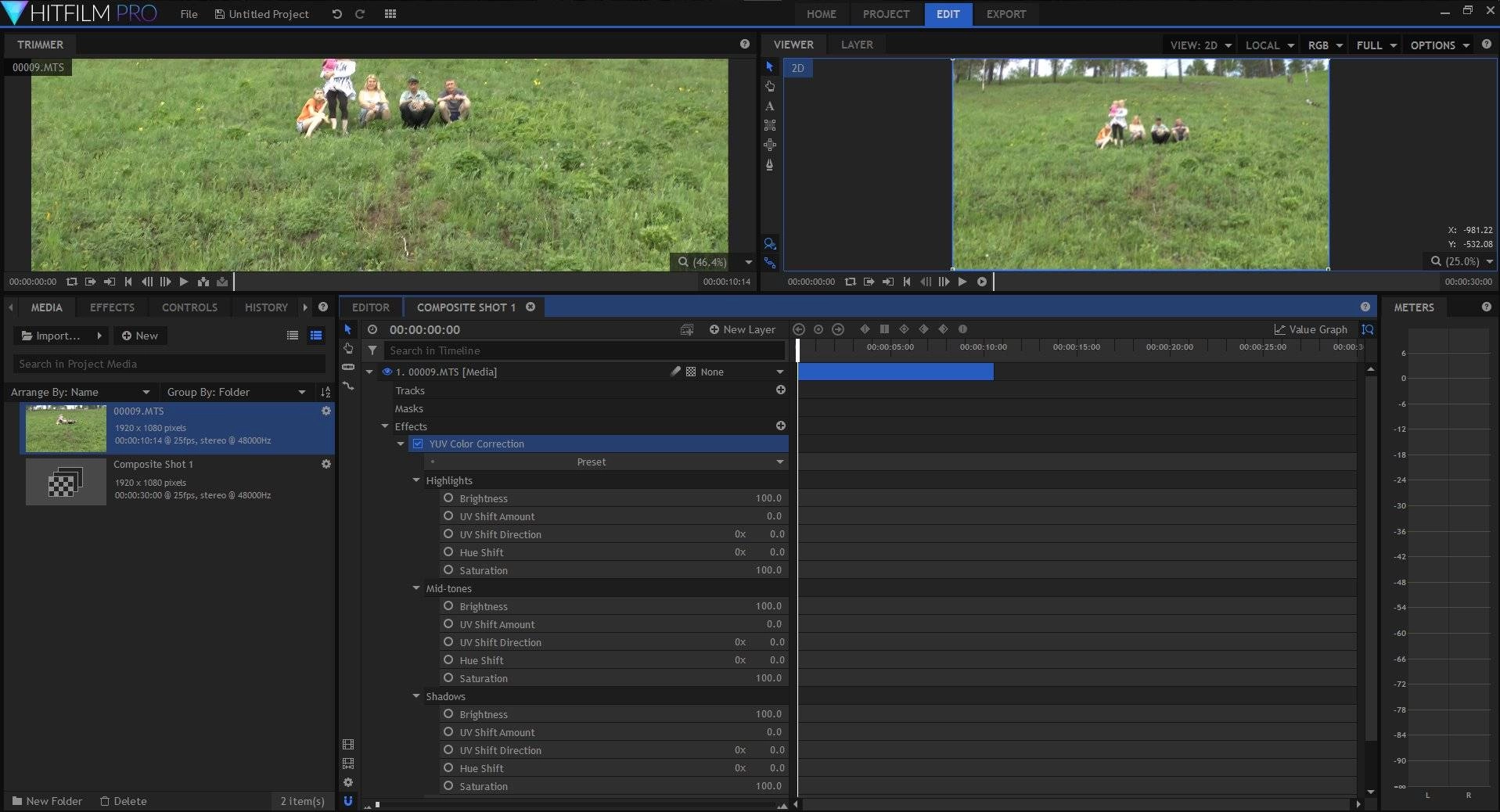The image size is (1500, 812).
Task: Switch to the EDITOR timeline tab
Action: pyautogui.click(x=370, y=307)
